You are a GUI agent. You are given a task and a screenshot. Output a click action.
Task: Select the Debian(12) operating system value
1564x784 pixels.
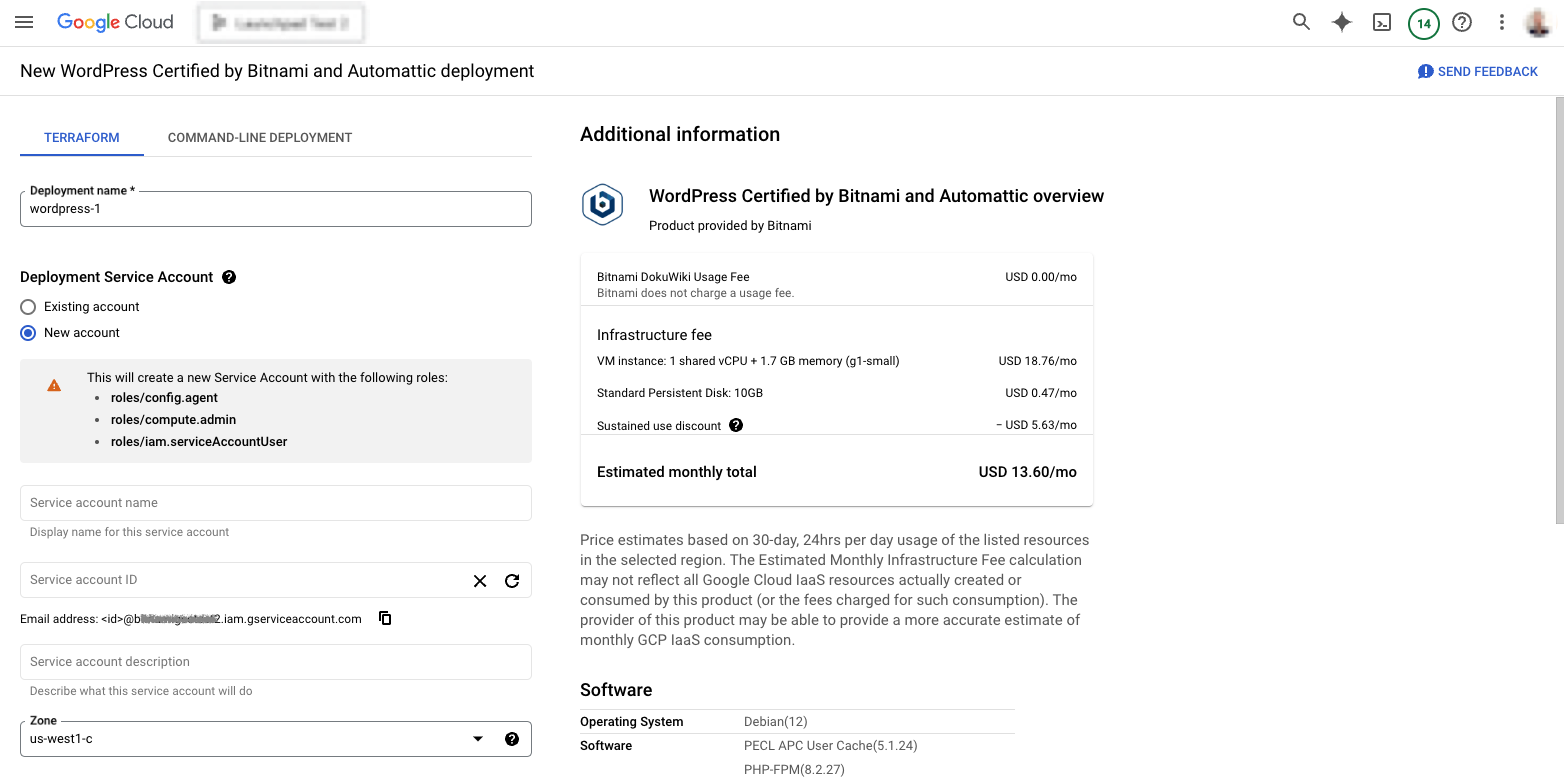pyautogui.click(x=775, y=722)
